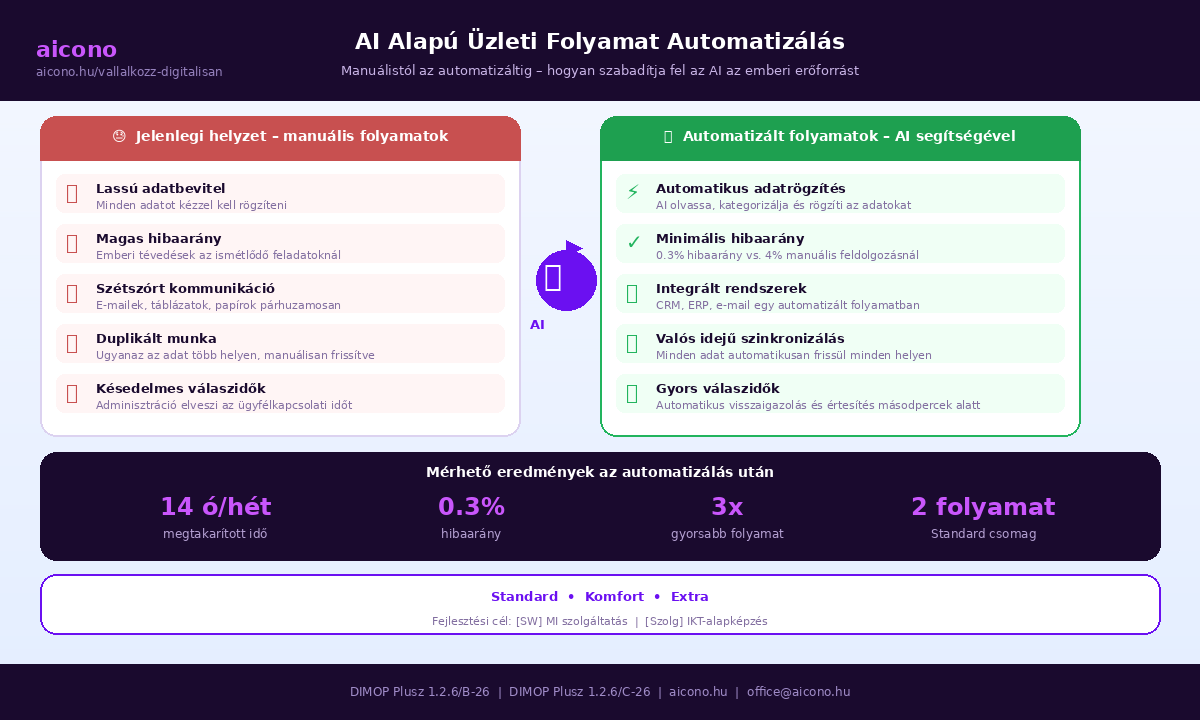Click the icon beside 'Integrált rendszerek'
Image resolution: width=1200 pixels, height=720 pixels.
tap(632, 293)
